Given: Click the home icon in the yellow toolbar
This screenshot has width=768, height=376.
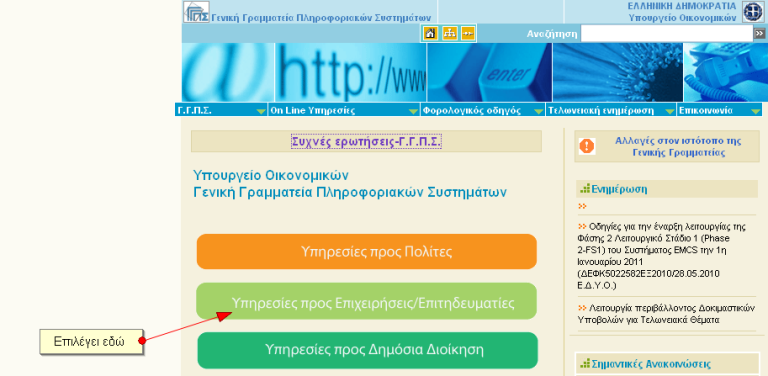Looking at the screenshot, I should click(431, 33).
